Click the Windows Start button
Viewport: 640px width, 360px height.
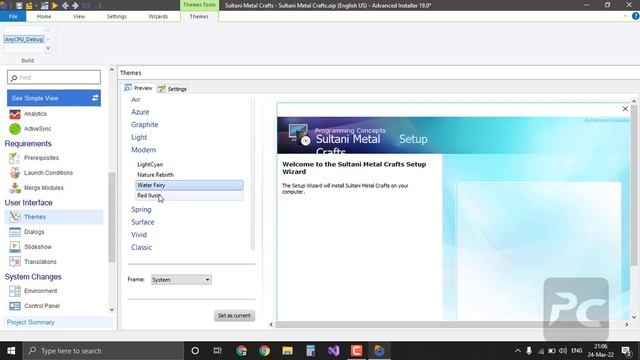(11, 351)
